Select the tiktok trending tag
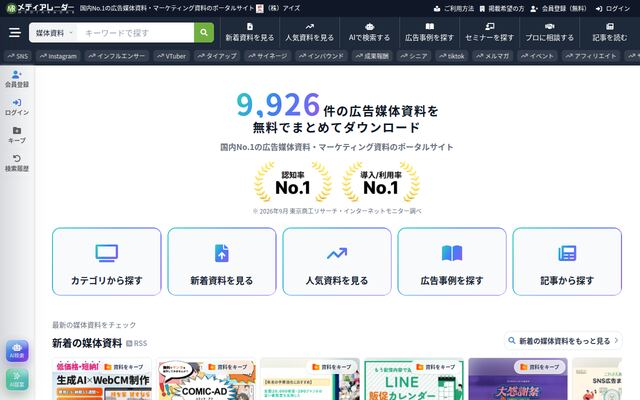The width and height of the screenshot is (640, 400). click(452, 56)
